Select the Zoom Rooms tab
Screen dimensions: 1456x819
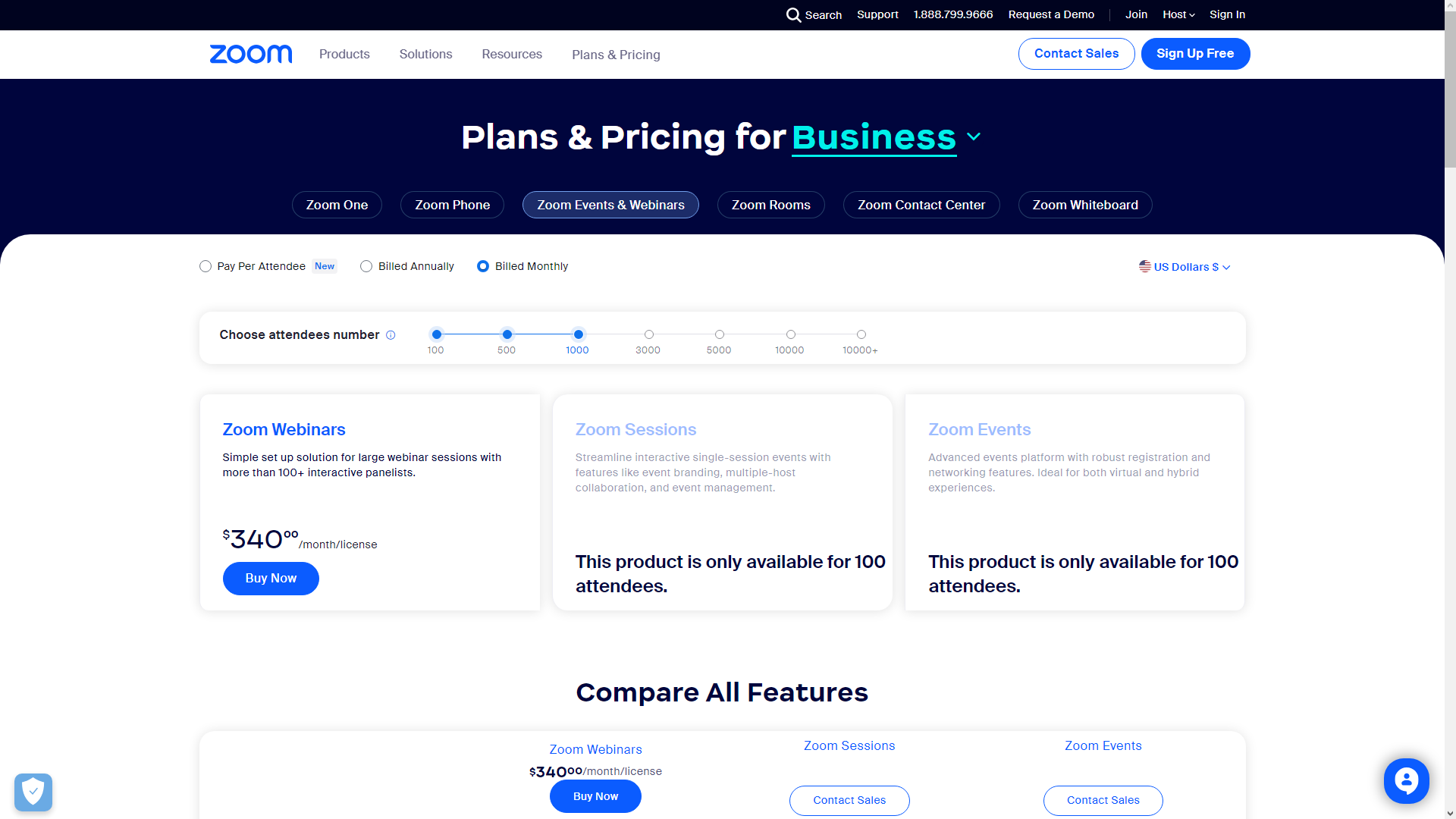(x=771, y=204)
